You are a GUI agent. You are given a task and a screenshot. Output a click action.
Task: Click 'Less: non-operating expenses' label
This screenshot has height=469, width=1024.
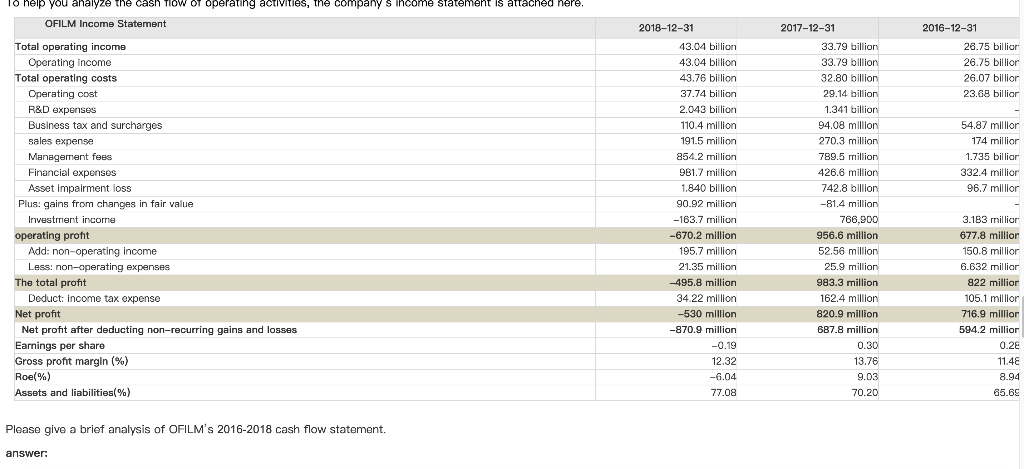click(x=99, y=267)
